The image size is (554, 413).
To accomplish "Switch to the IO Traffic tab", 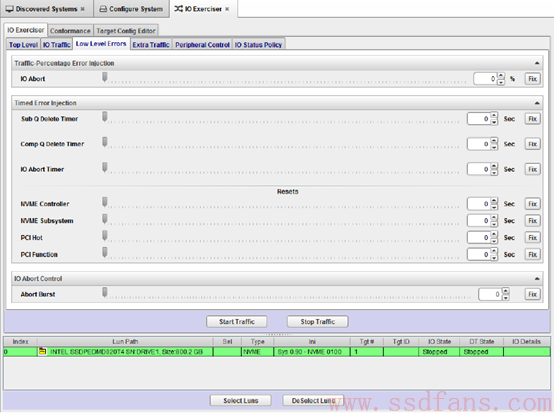I will tap(57, 45).
